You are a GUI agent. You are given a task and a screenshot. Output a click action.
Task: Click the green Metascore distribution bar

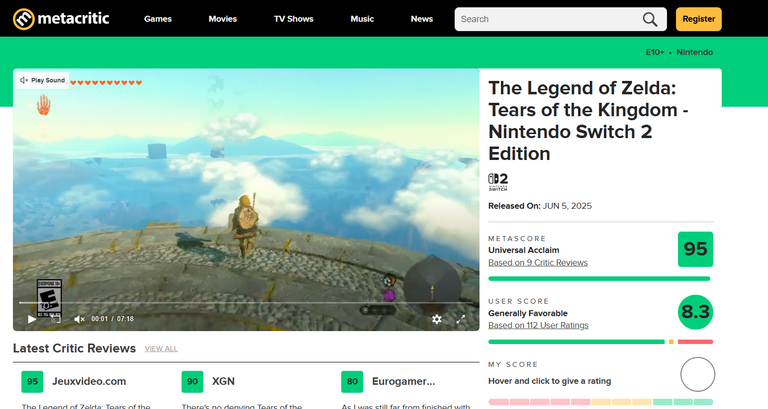(x=600, y=279)
